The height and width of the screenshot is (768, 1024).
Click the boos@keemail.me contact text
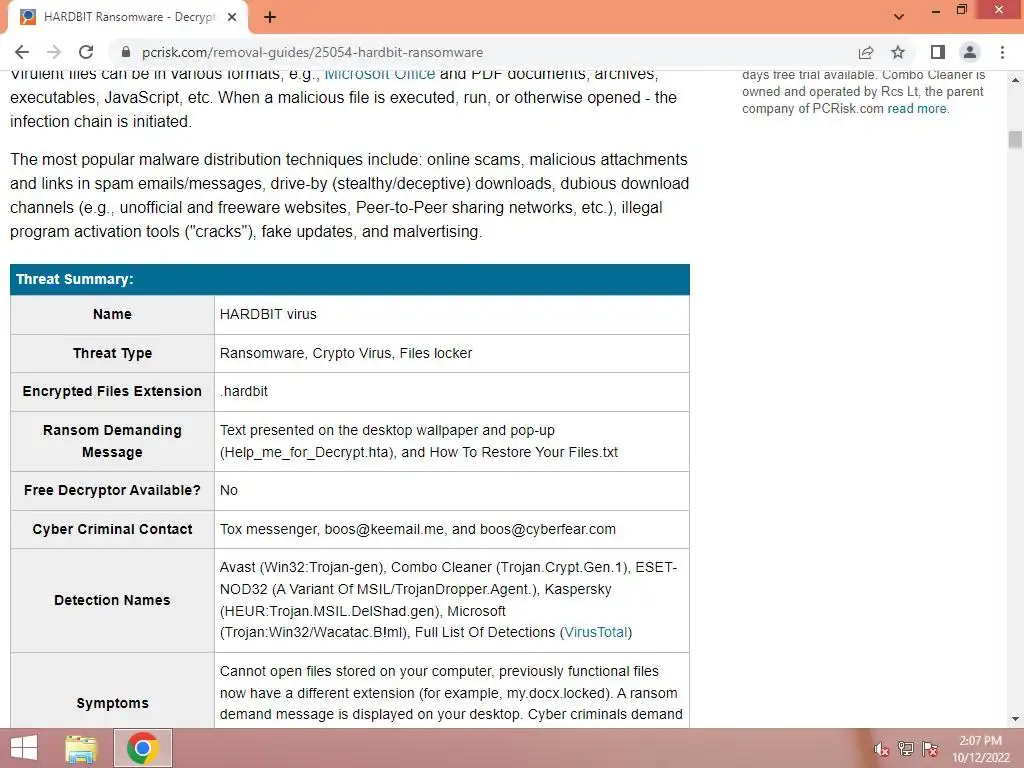pos(384,529)
